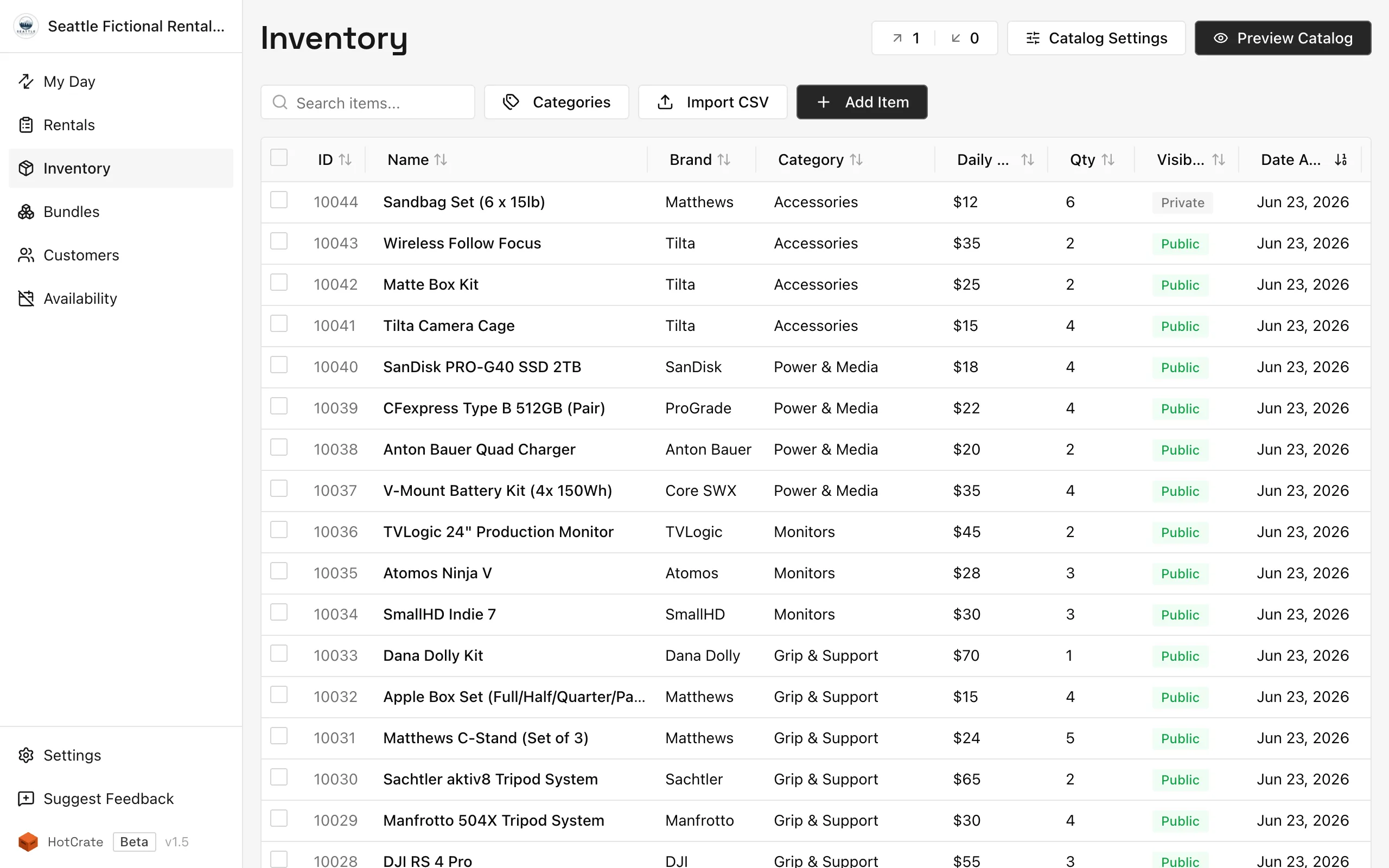1389x868 pixels.
Task: Click ID 10036 in the table
Action: pyautogui.click(x=336, y=532)
